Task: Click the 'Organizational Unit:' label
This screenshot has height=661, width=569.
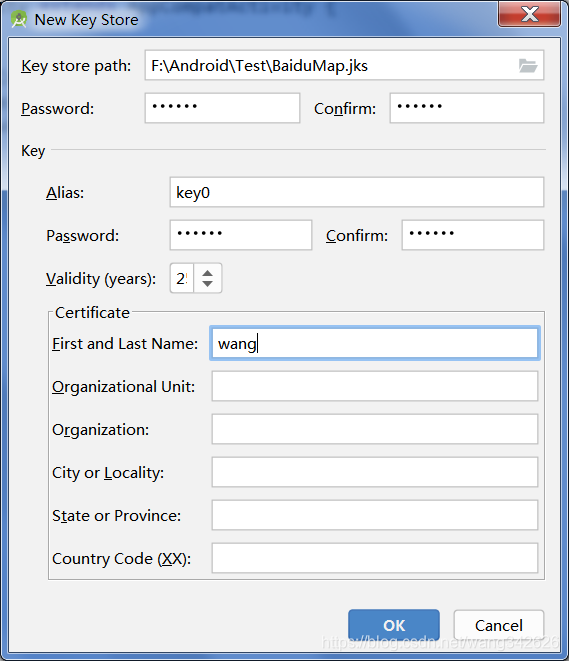Action: [x=123, y=387]
